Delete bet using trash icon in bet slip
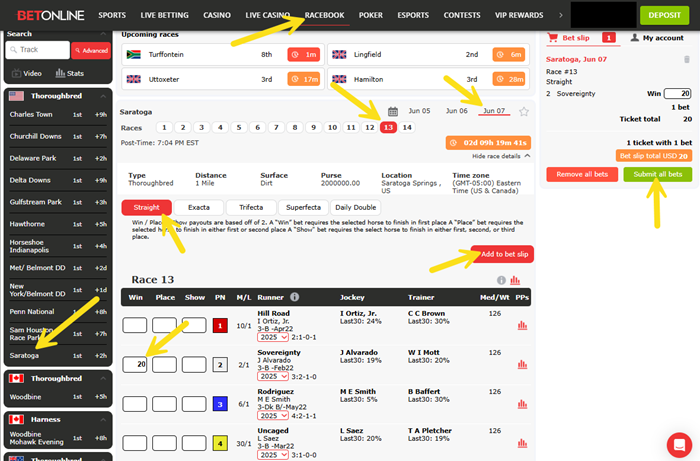This screenshot has height=461, width=700. click(687, 59)
